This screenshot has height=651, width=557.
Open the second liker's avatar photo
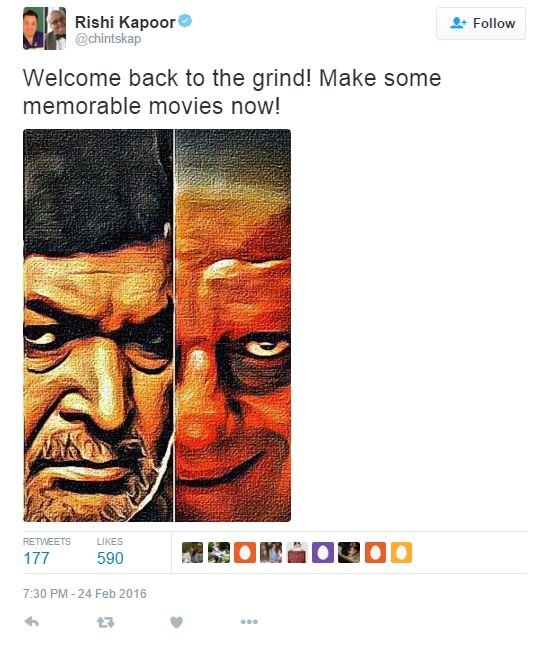pos(219,553)
